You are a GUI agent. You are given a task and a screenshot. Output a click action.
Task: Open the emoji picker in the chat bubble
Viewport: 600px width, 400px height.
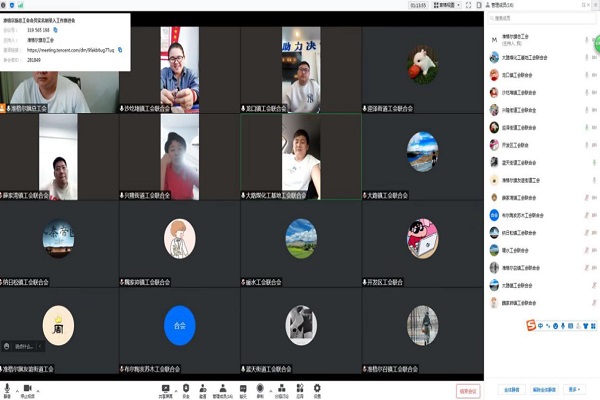point(7,346)
